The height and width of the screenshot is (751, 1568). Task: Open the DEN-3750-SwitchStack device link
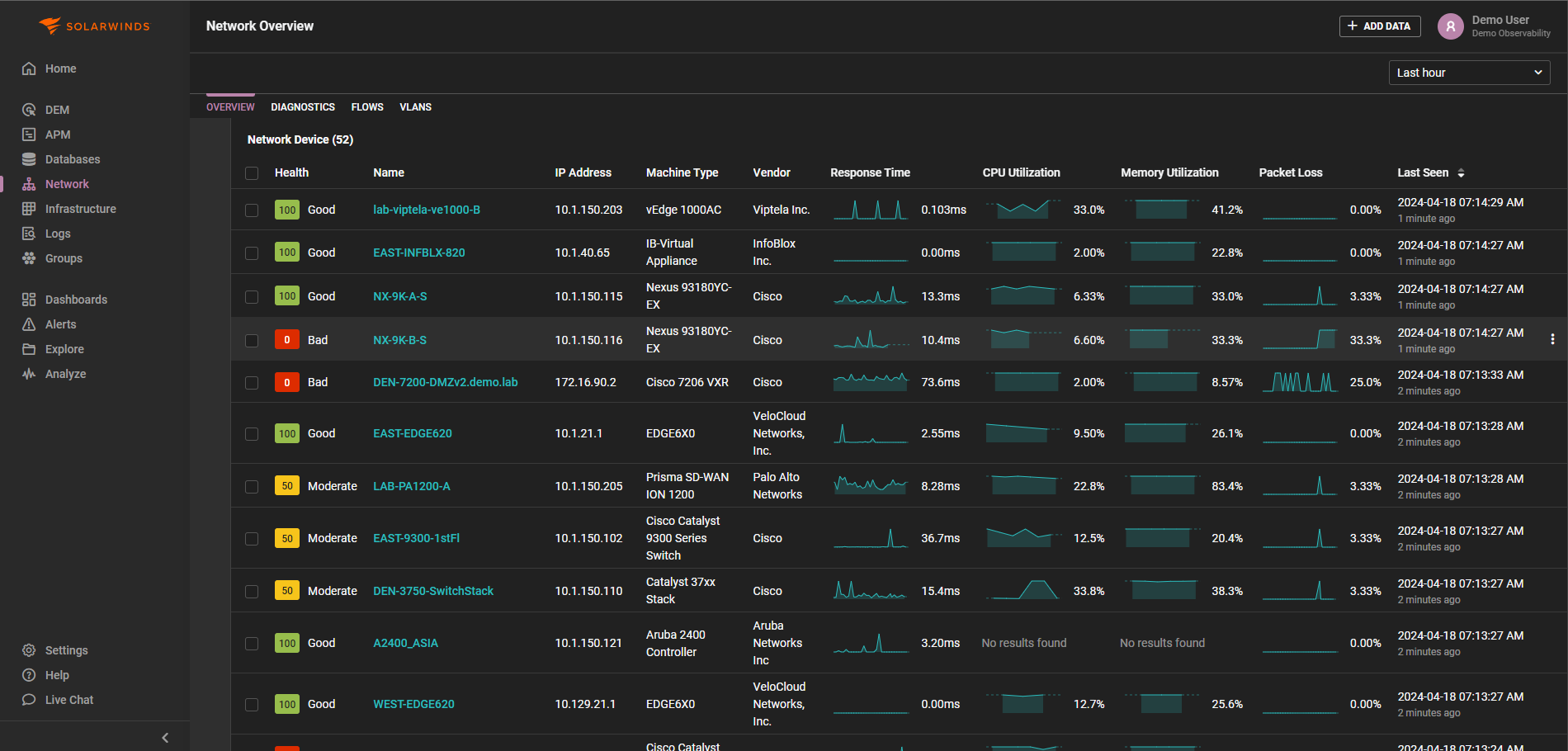click(x=433, y=591)
